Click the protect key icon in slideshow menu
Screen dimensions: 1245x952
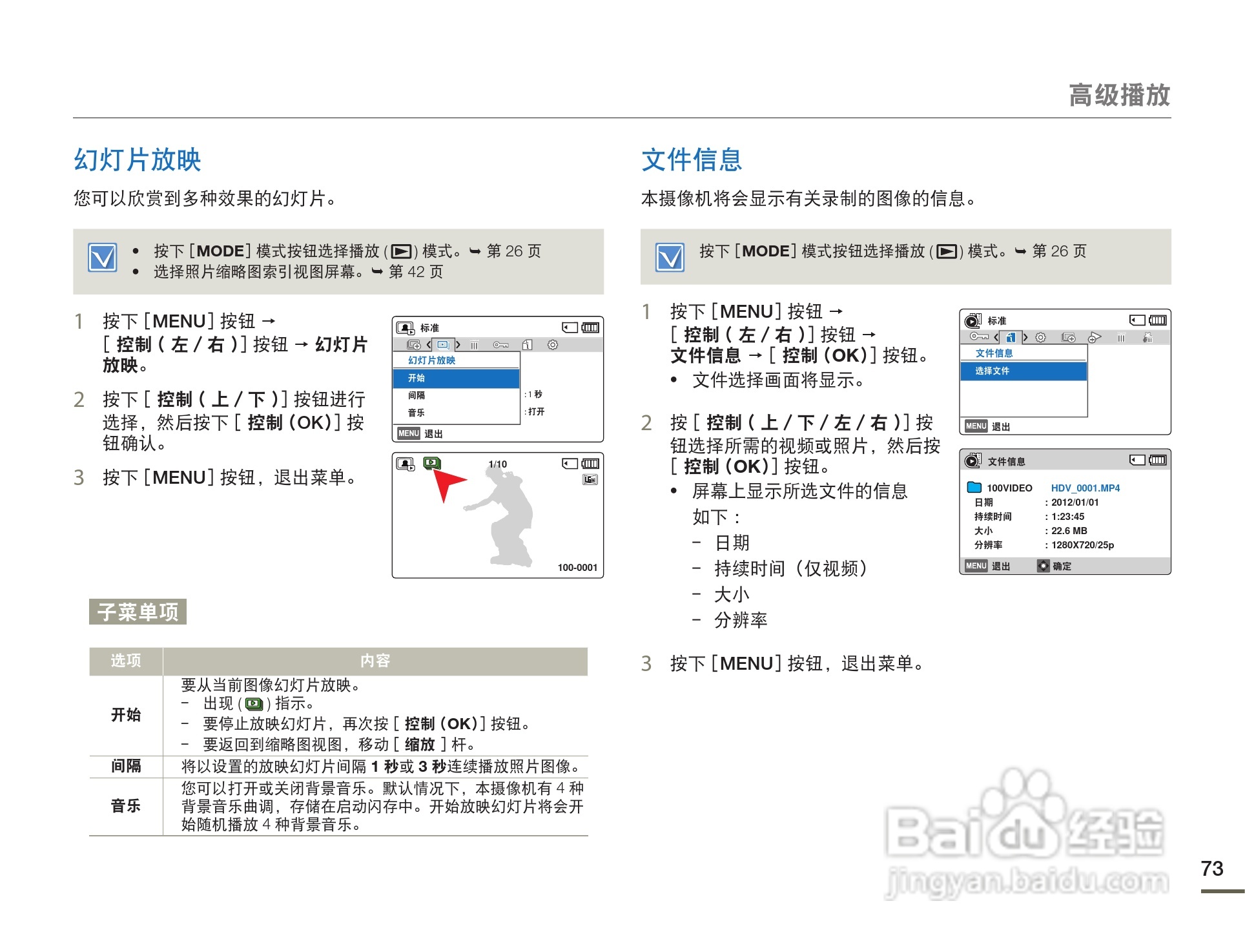pos(500,345)
